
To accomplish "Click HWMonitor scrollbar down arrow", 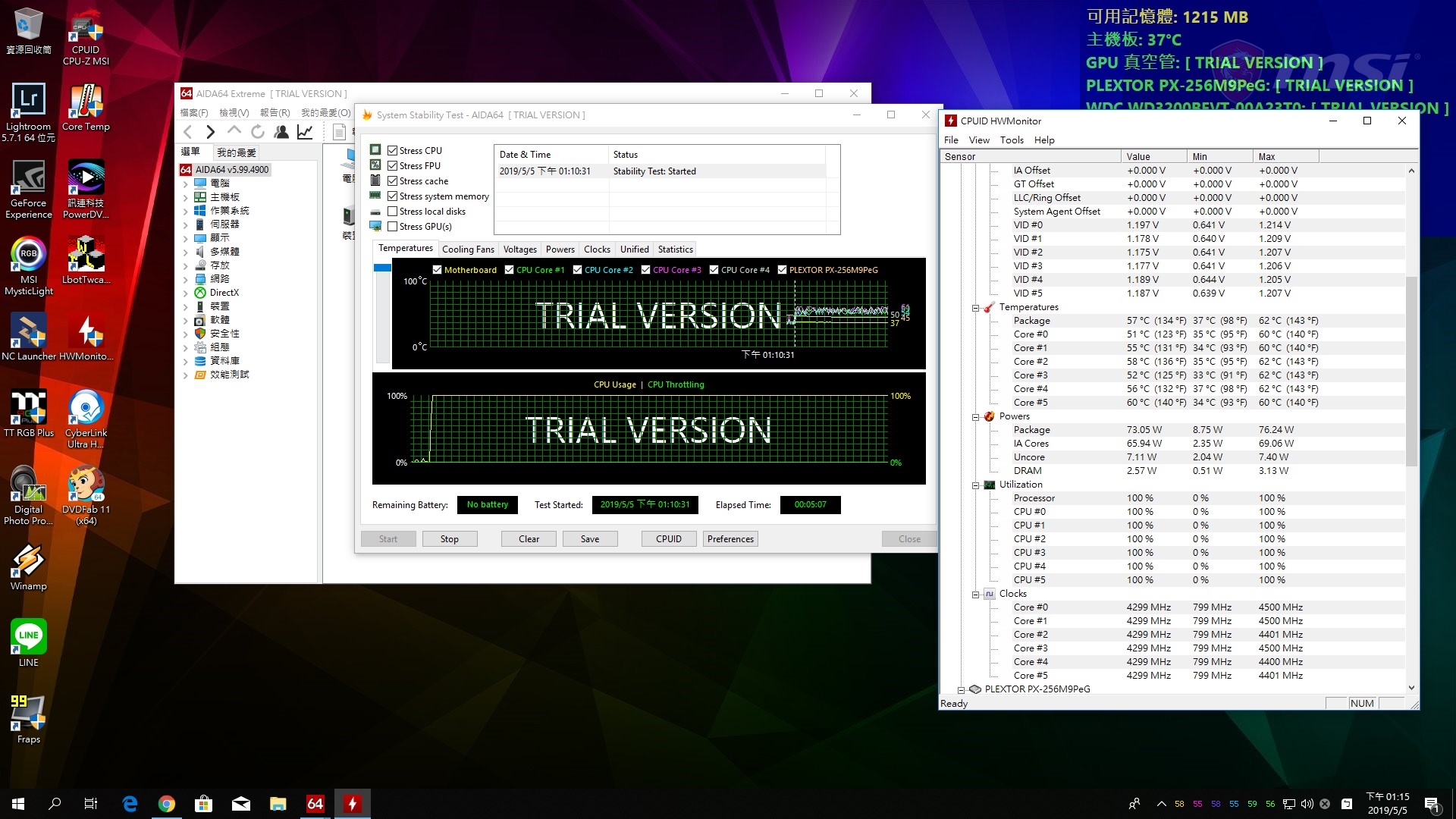I will click(1411, 688).
